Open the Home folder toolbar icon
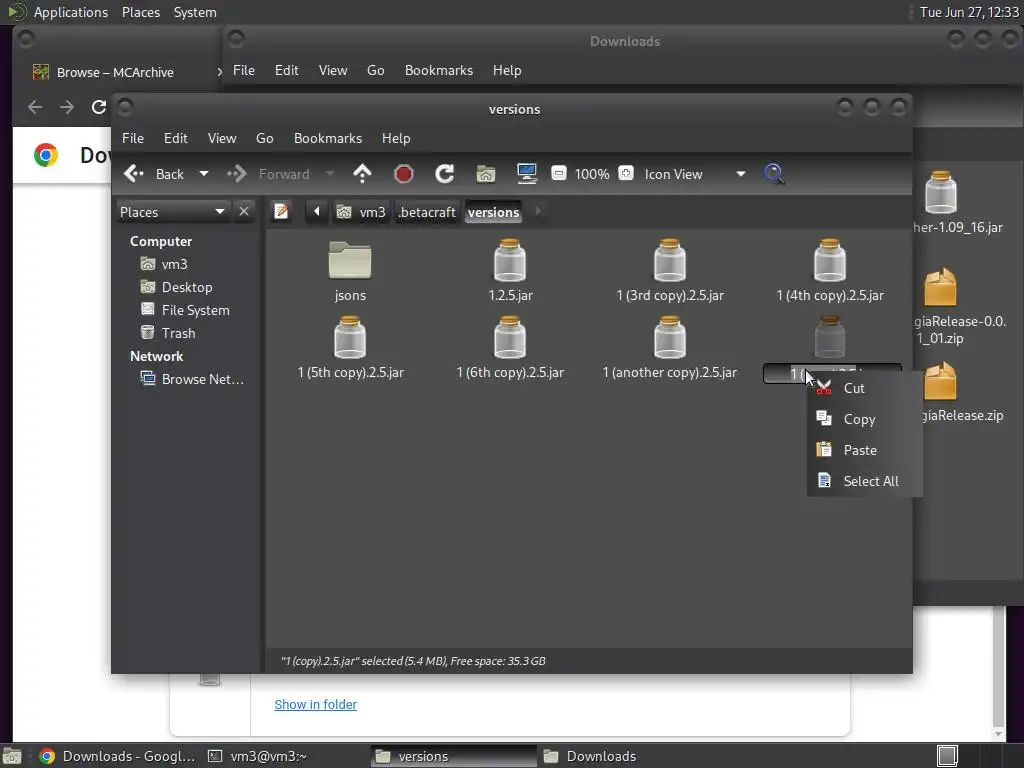This screenshot has width=1024, height=768. tap(486, 174)
